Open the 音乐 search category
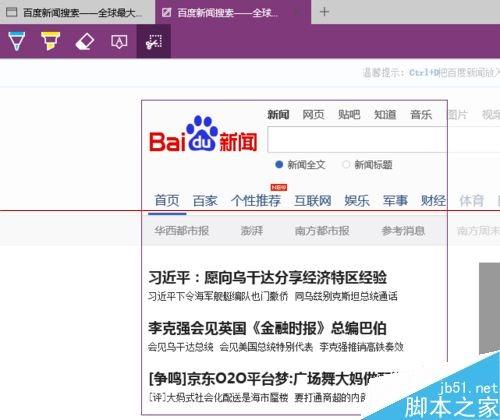 [x=421, y=115]
